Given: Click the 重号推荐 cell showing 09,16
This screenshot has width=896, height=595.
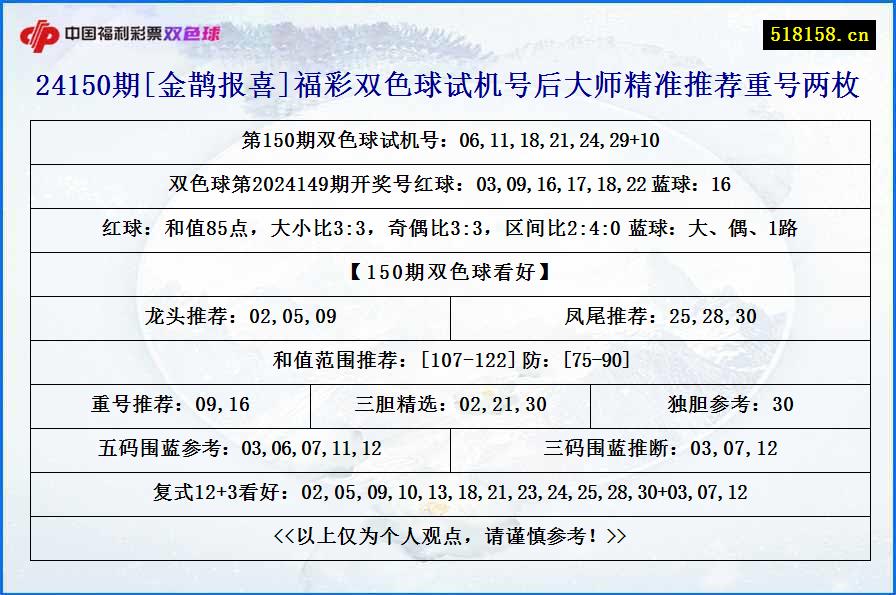Looking at the screenshot, I should [170, 406].
